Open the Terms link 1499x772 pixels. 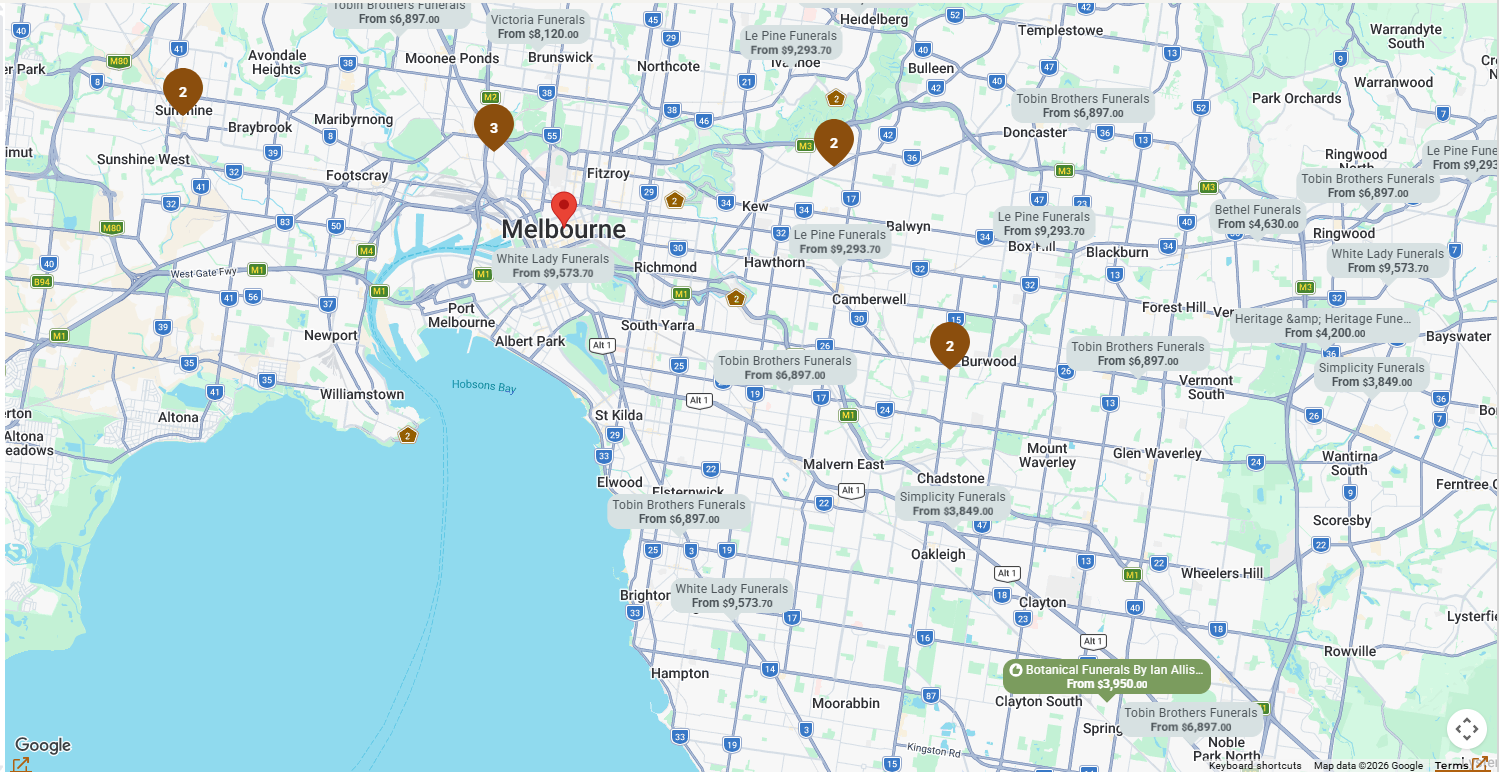1452,766
